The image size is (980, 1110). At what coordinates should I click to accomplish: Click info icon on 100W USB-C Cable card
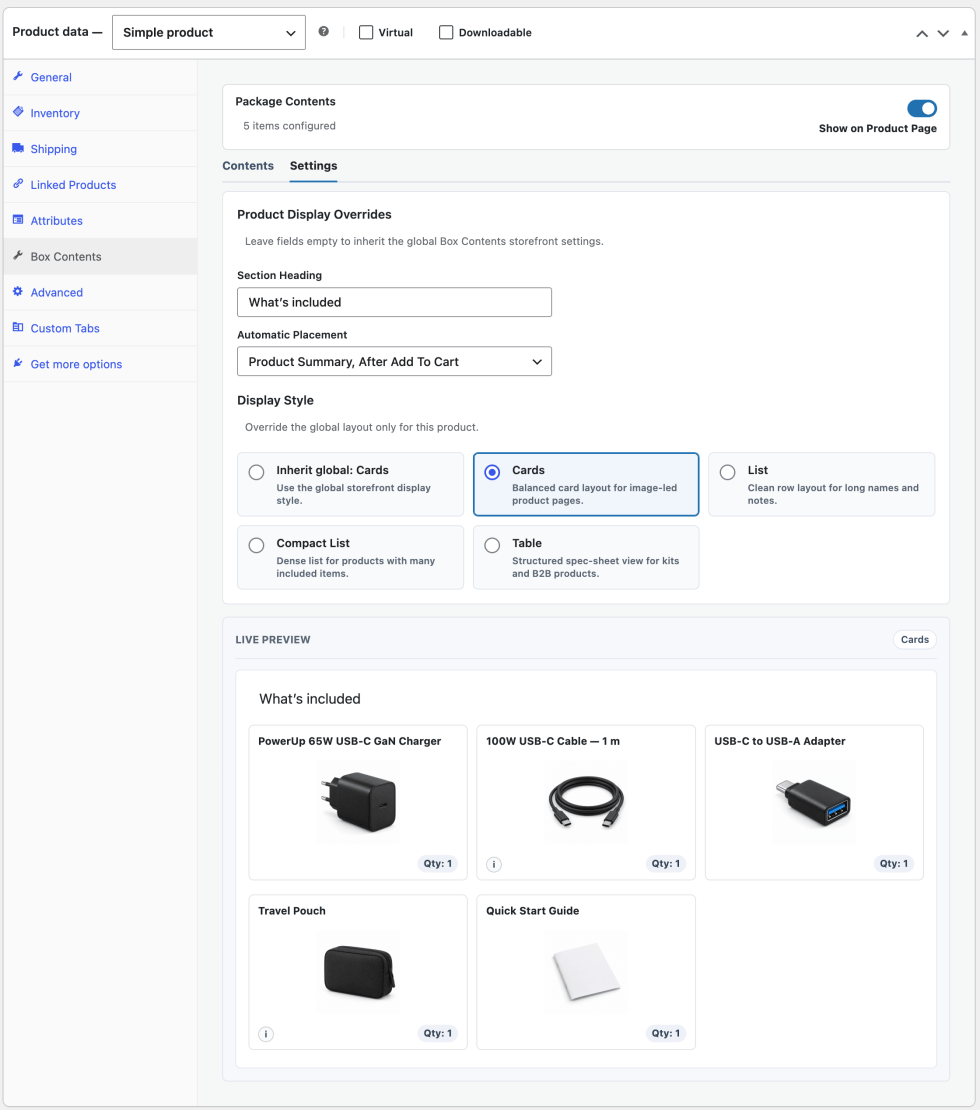pos(494,864)
